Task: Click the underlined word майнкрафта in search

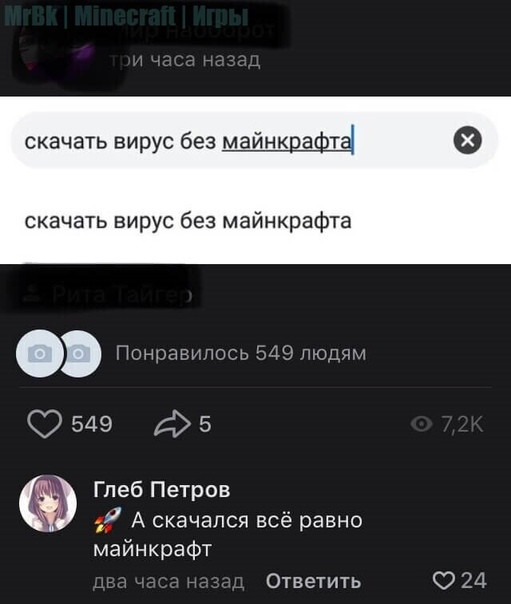Action: click(287, 141)
